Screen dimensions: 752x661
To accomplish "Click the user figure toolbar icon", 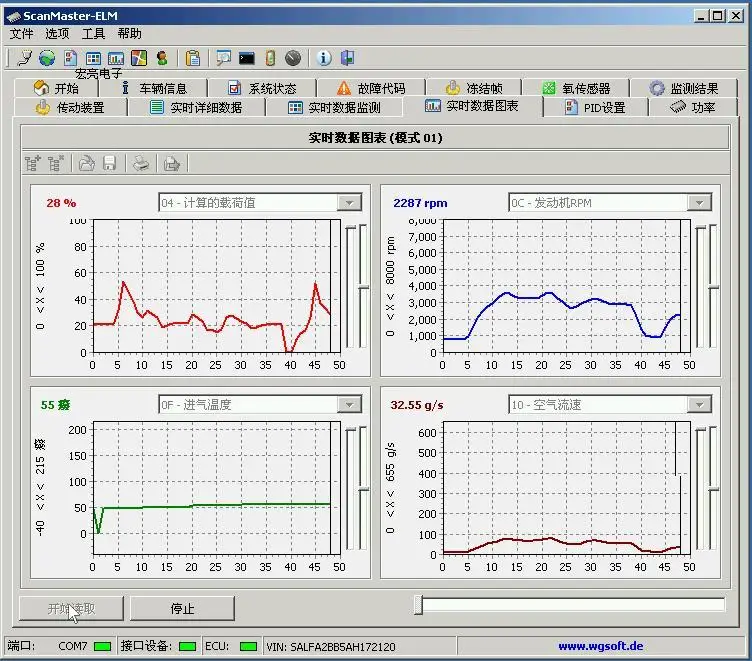I will click(162, 58).
